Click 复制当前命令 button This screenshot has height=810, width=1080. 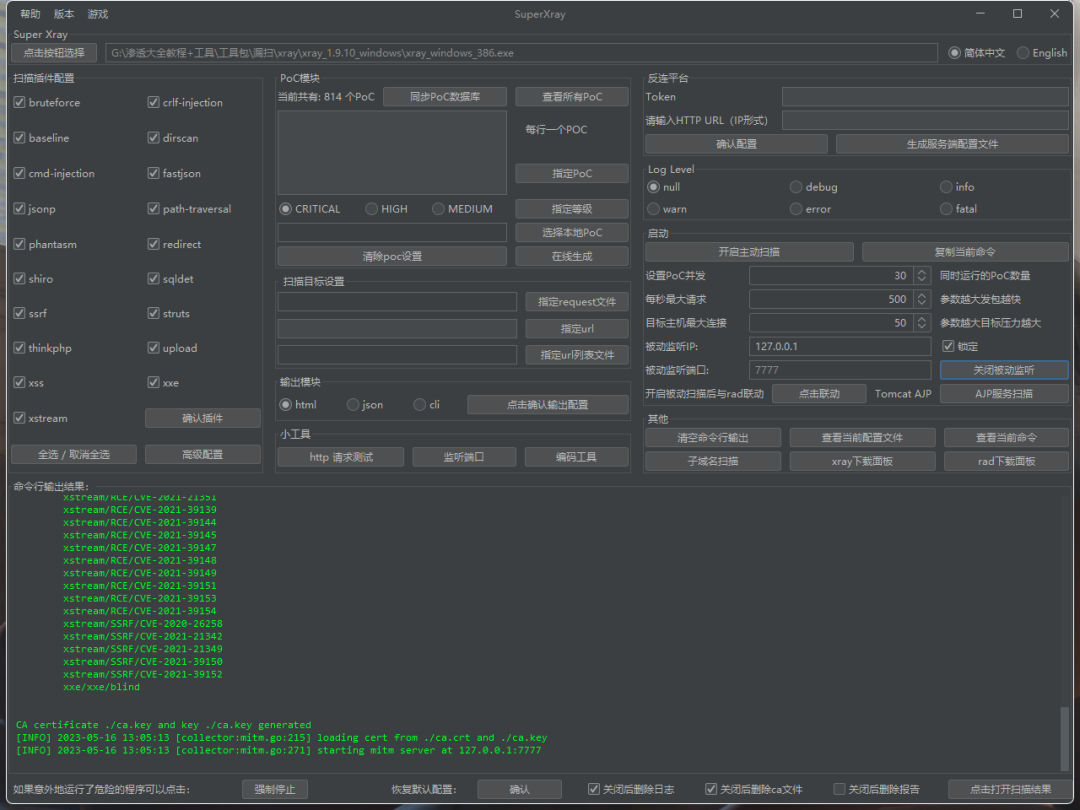pyautogui.click(x=965, y=252)
